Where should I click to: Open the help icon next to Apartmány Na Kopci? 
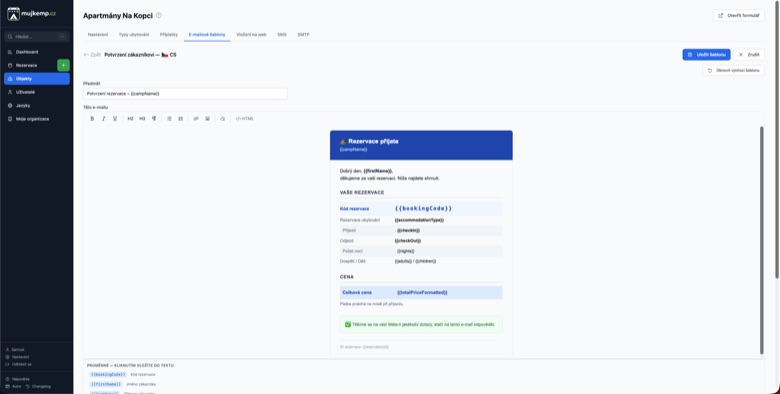tap(159, 15)
